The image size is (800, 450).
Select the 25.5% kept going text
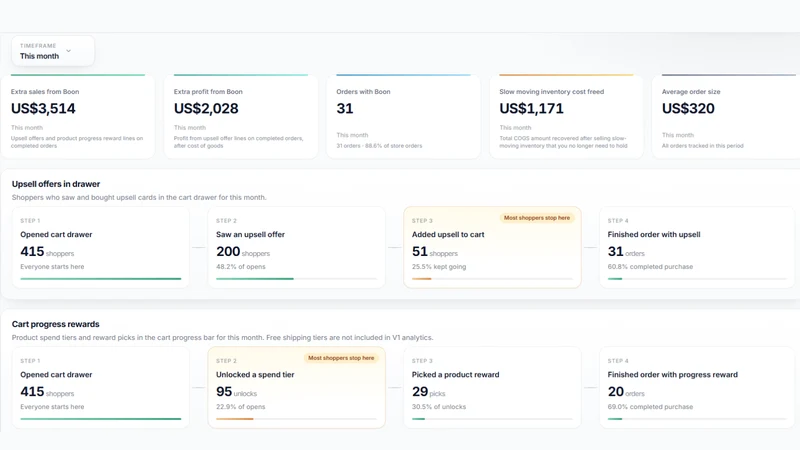[439, 267]
